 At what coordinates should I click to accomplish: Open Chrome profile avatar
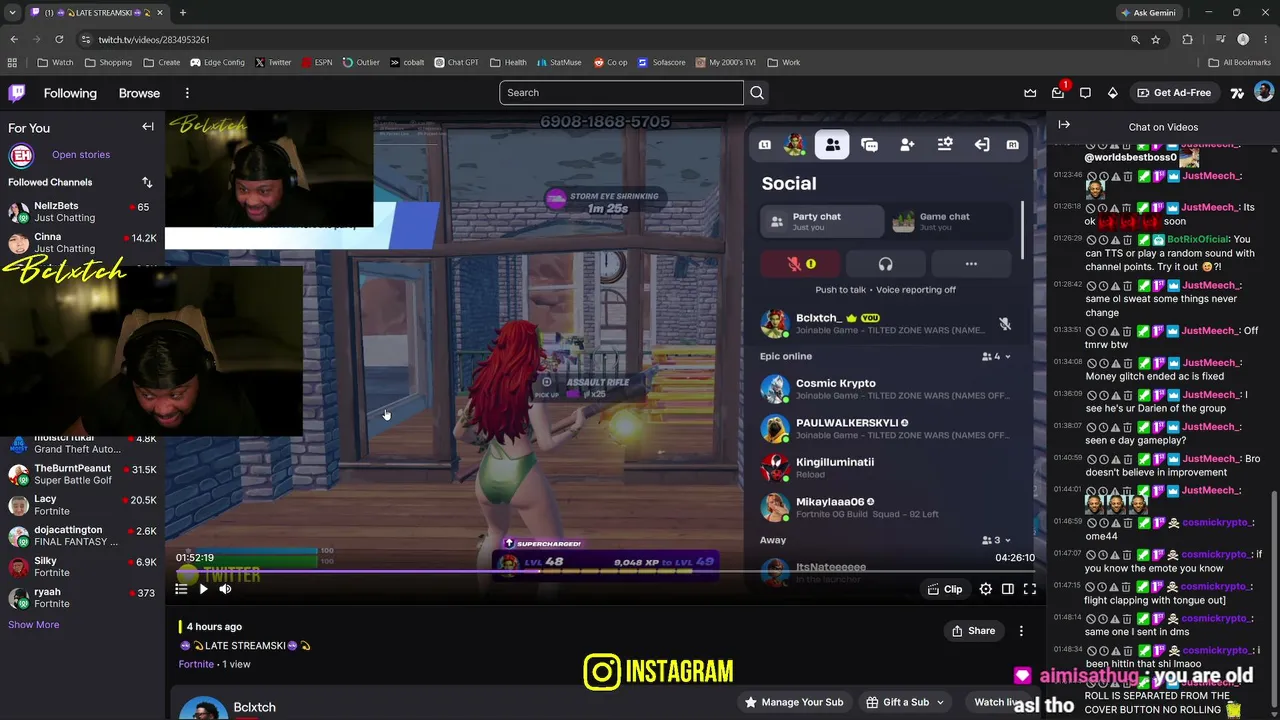coord(1243,39)
